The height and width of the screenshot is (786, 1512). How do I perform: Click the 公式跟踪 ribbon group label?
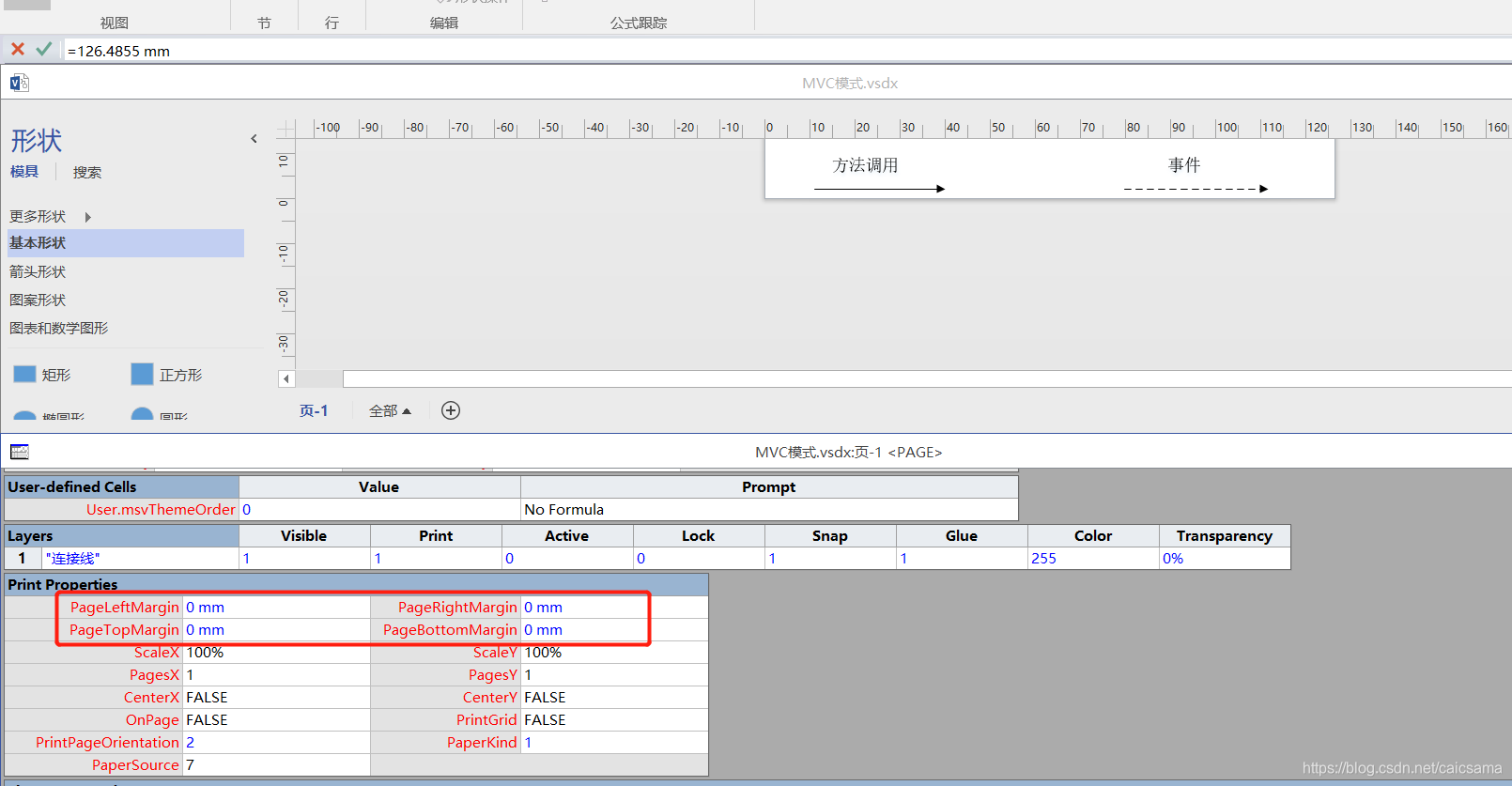click(x=639, y=23)
